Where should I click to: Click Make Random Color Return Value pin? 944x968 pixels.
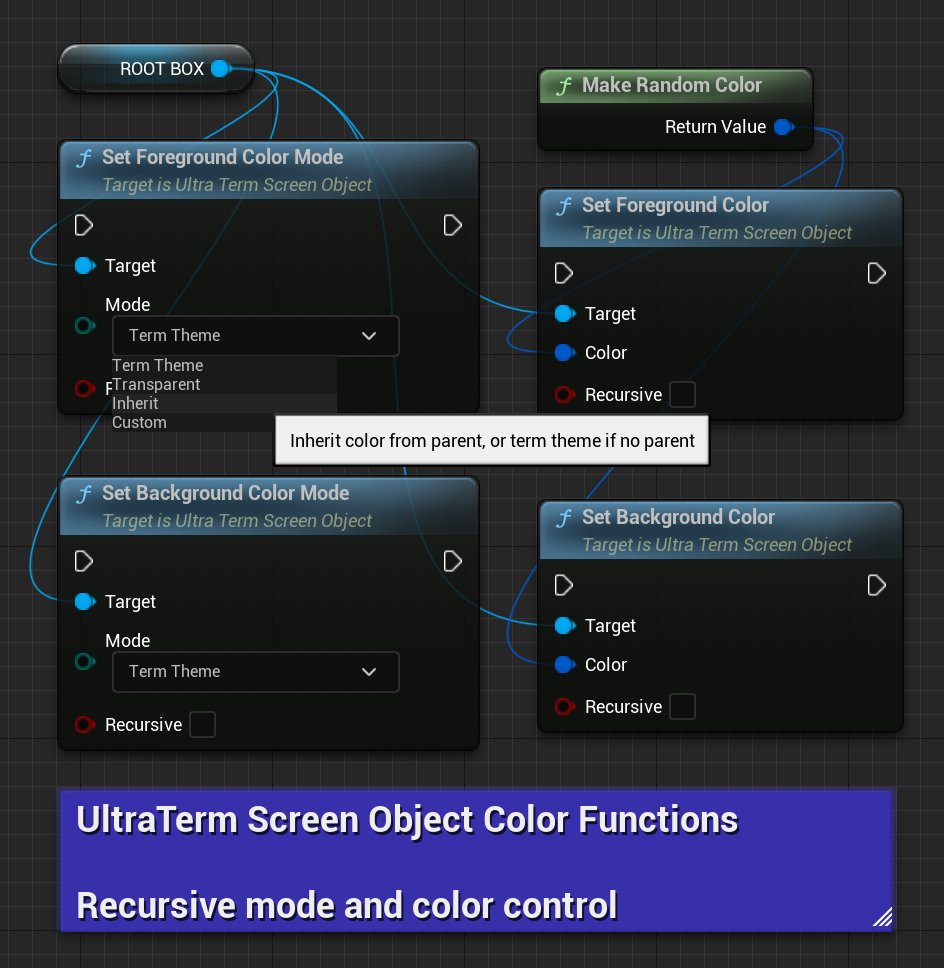[783, 127]
